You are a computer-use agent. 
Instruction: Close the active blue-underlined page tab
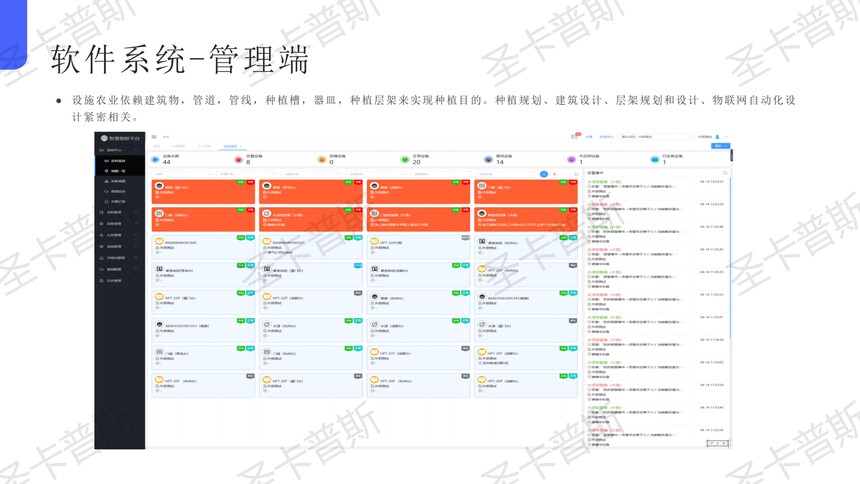(240, 147)
